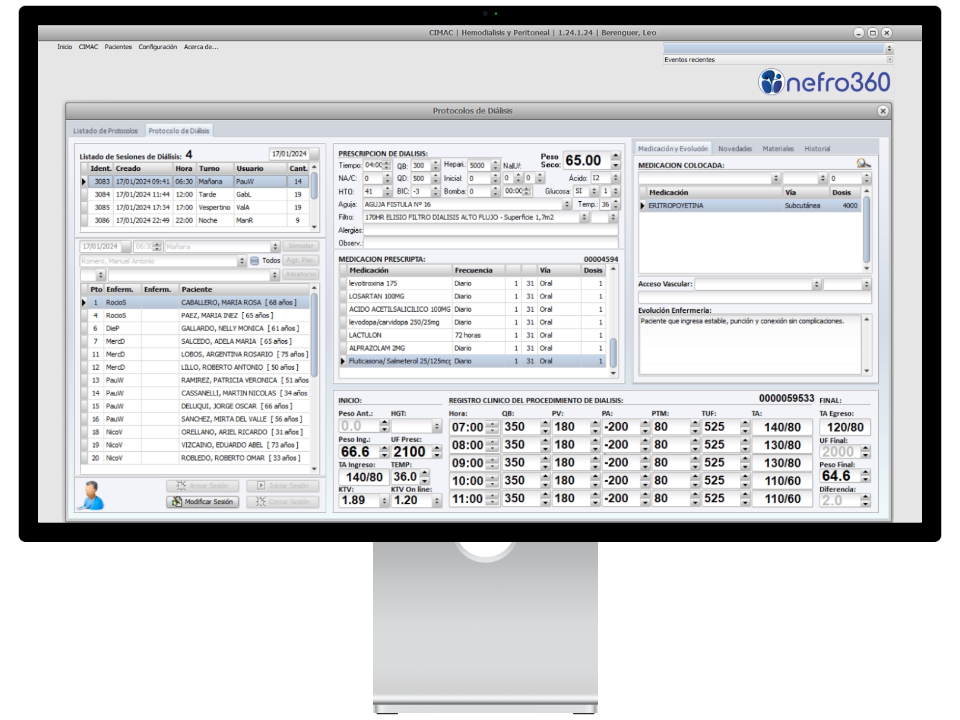
Task: Toggle the Todos checkbox
Action: (x=255, y=261)
